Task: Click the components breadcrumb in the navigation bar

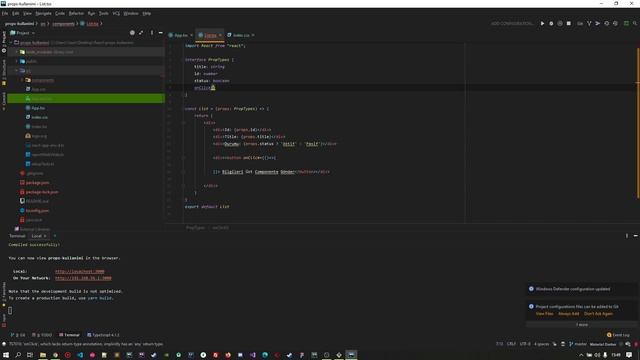Action: pos(63,24)
